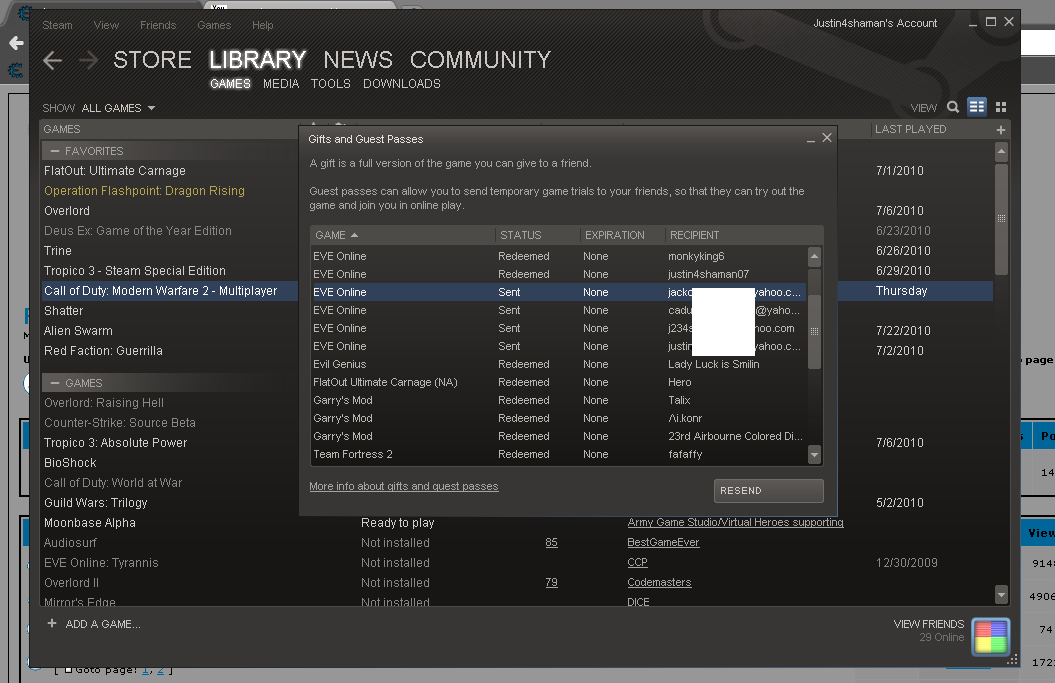Close the Gifts and Guest Passes dialog
The width and height of the screenshot is (1055, 683).
[x=827, y=138]
